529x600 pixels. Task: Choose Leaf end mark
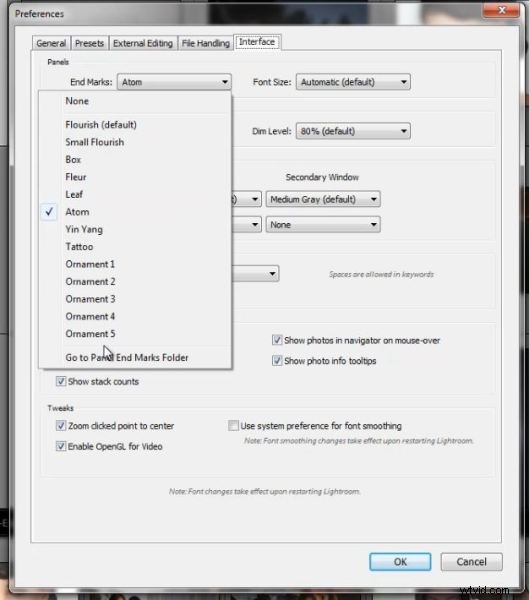(135, 194)
